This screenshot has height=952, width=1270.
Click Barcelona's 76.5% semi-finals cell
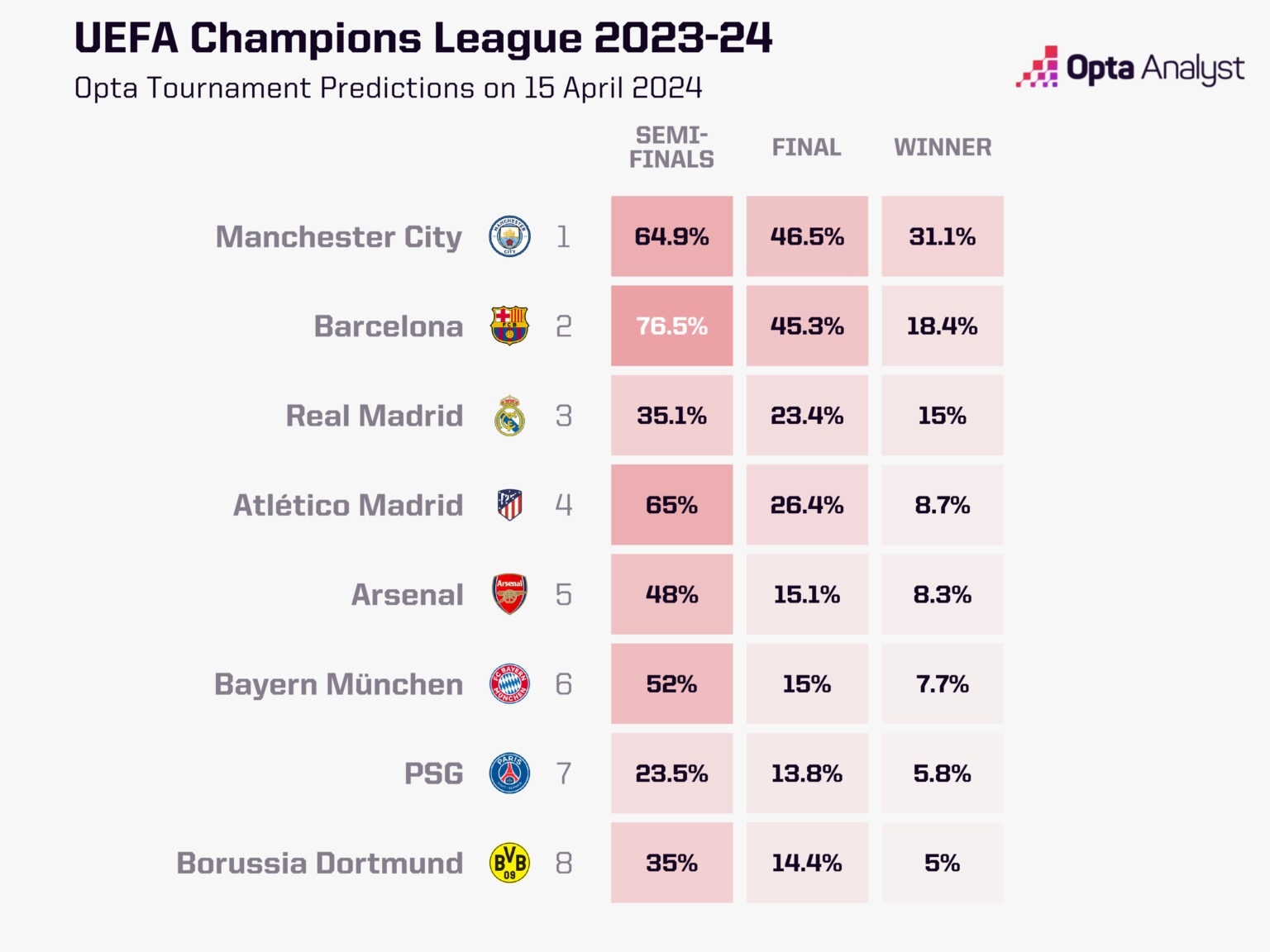[x=671, y=326]
